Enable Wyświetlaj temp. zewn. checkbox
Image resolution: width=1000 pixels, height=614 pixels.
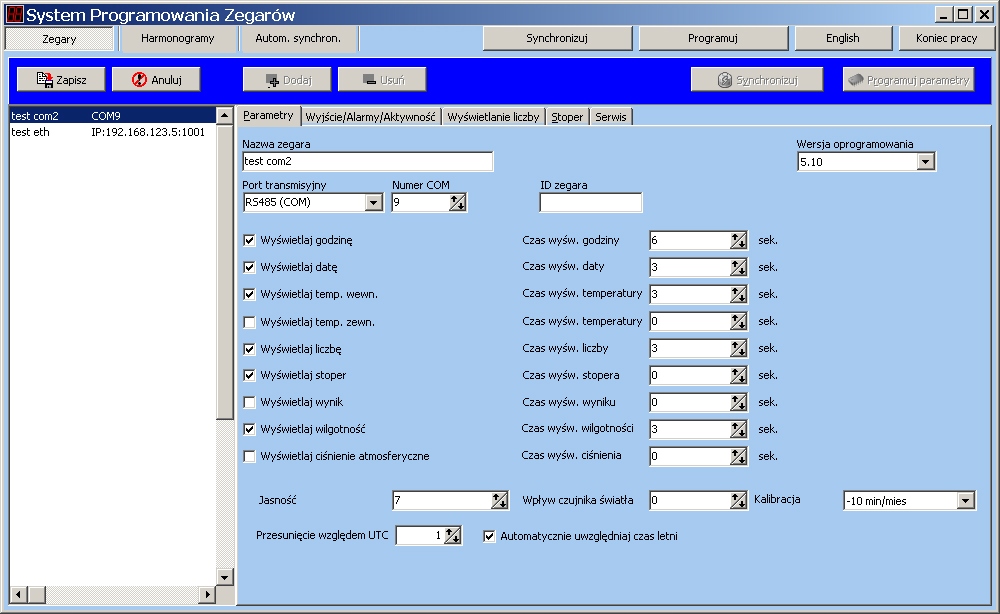point(249,322)
